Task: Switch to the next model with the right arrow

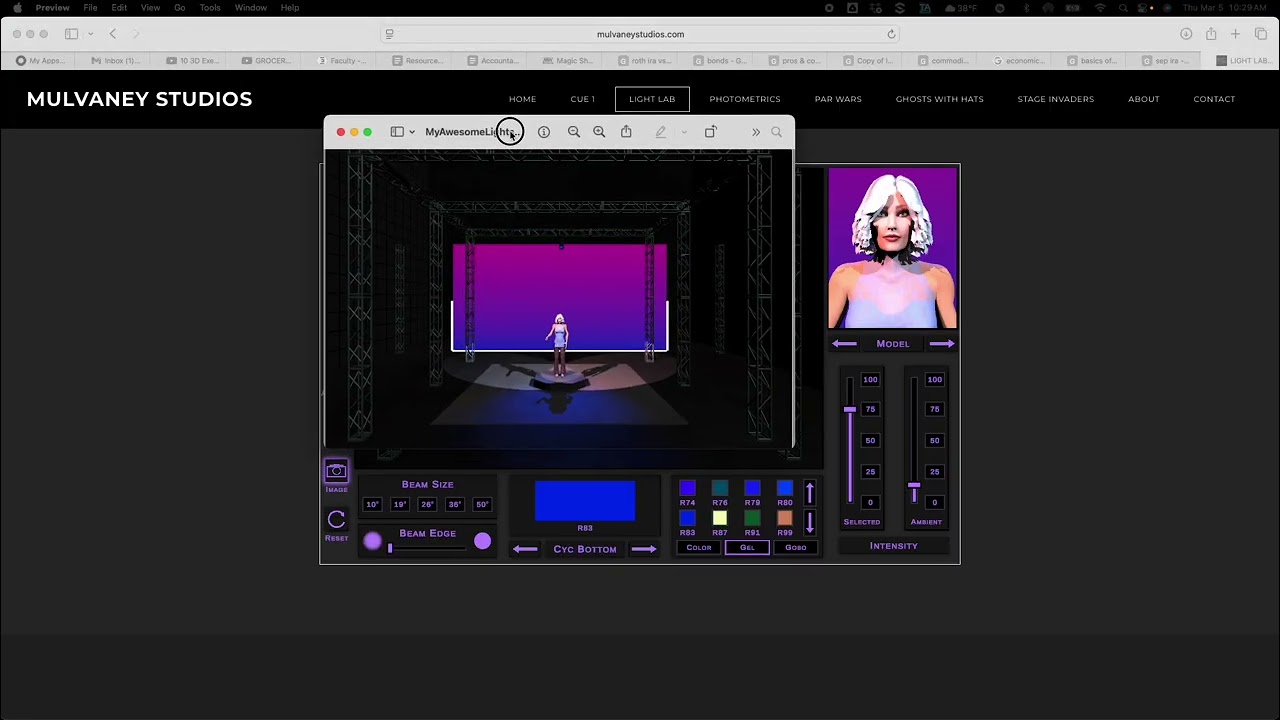Action: pos(942,344)
